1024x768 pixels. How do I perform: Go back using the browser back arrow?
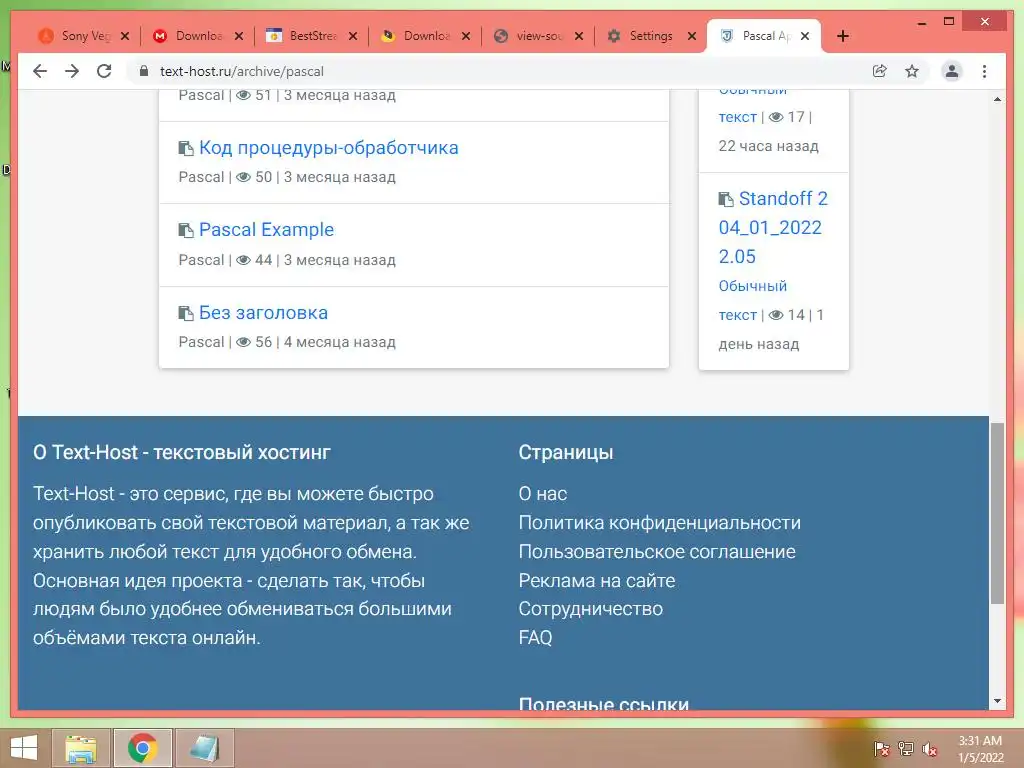pos(40,71)
